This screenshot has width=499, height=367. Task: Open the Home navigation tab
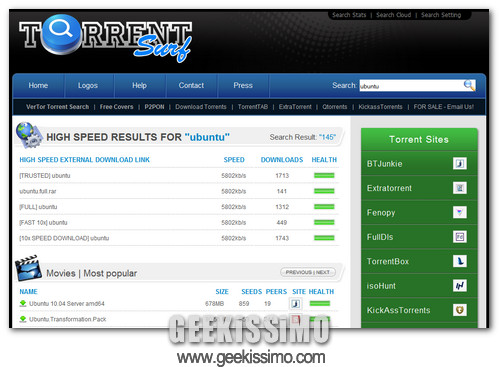coord(38,85)
